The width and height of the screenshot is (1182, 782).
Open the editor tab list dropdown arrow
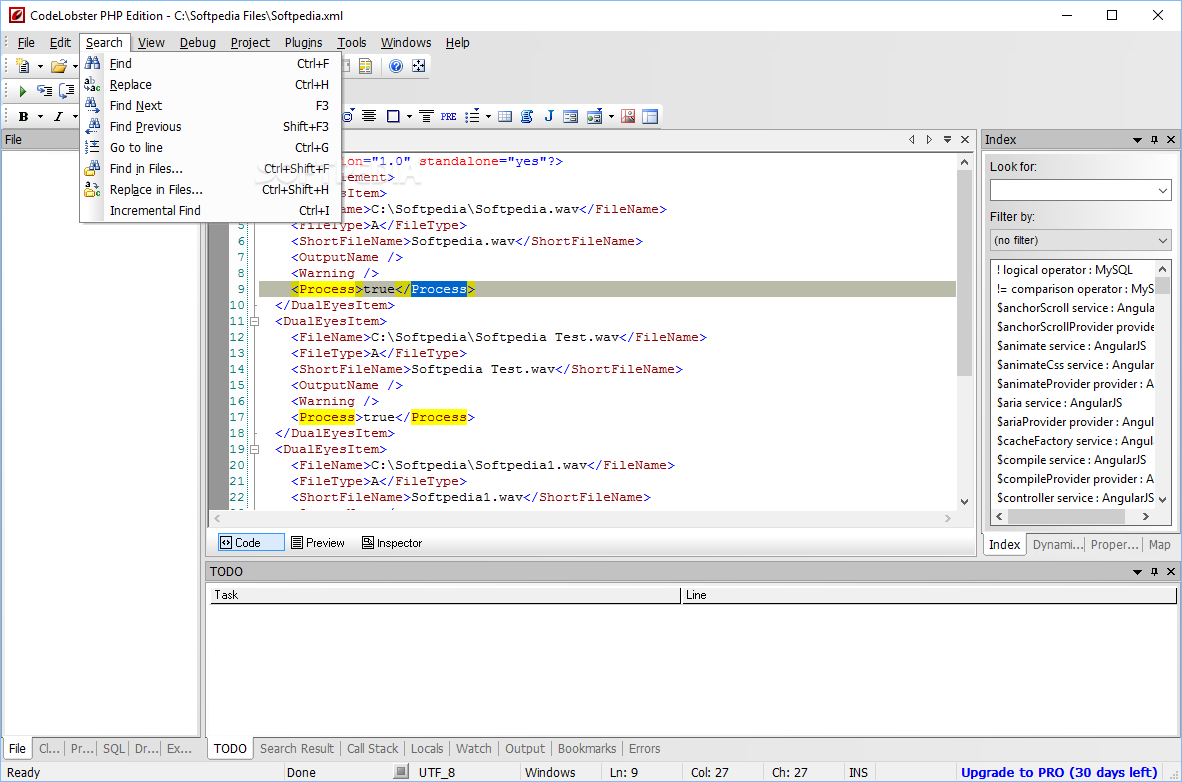click(948, 140)
